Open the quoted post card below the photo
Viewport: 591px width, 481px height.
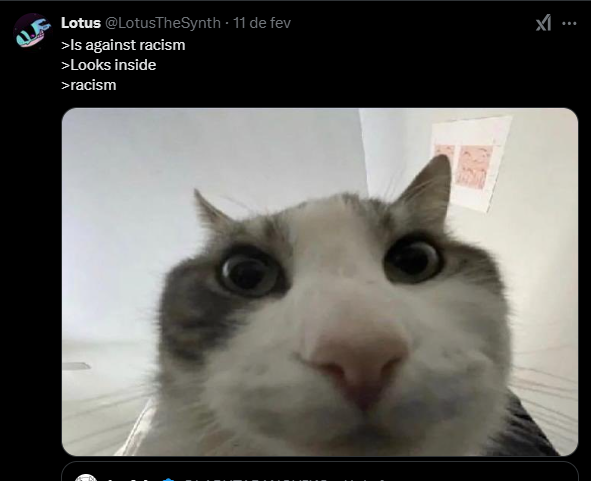click(320, 471)
